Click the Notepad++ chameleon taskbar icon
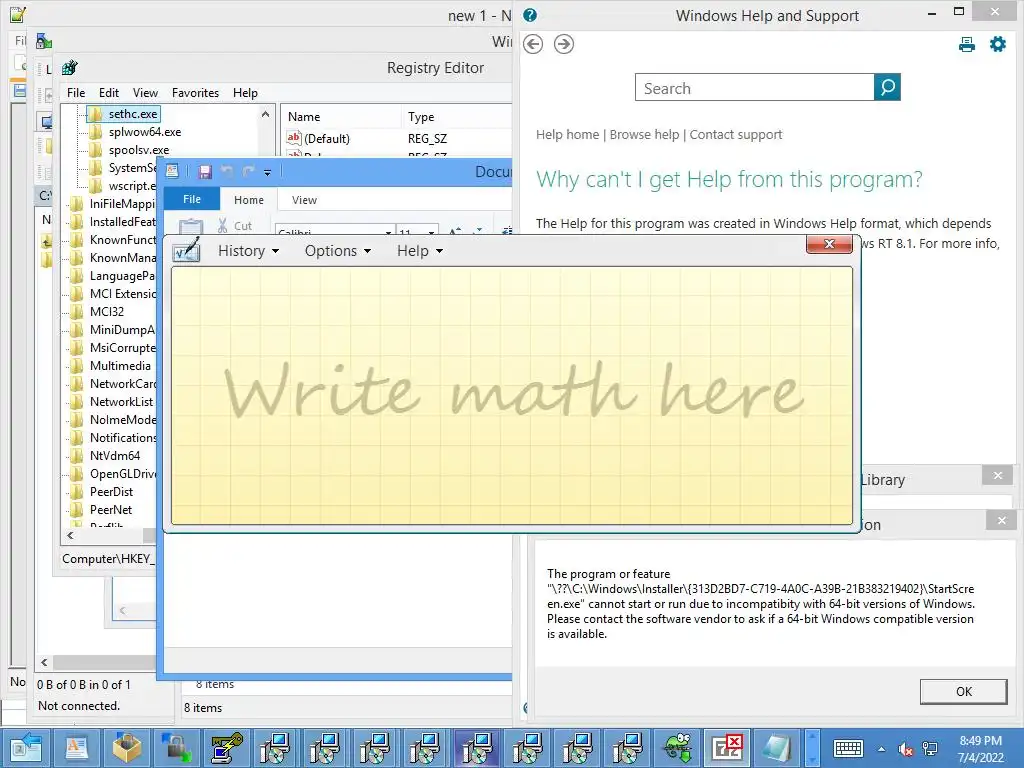Viewport: 1024px width, 768px height. coord(677,748)
